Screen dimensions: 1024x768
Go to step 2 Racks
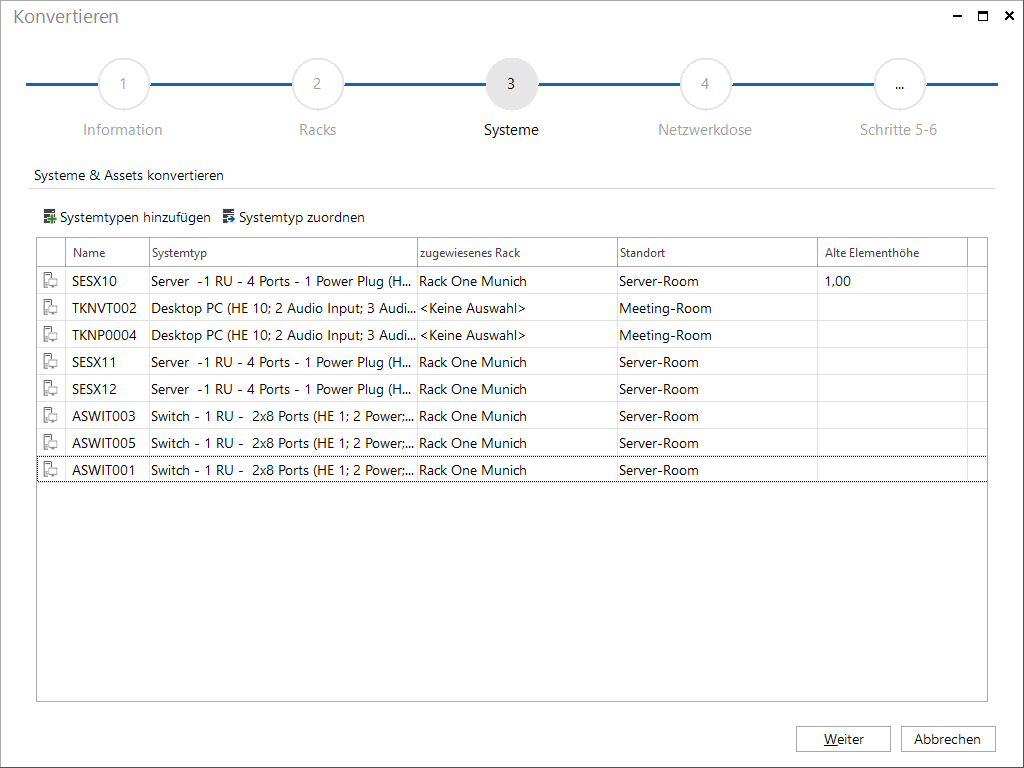(317, 84)
